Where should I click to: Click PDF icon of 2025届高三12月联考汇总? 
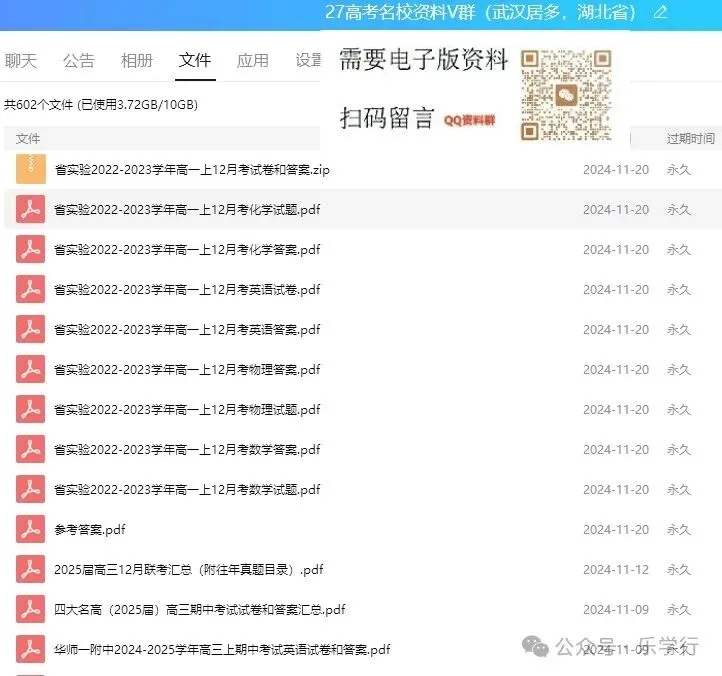click(x=30, y=570)
